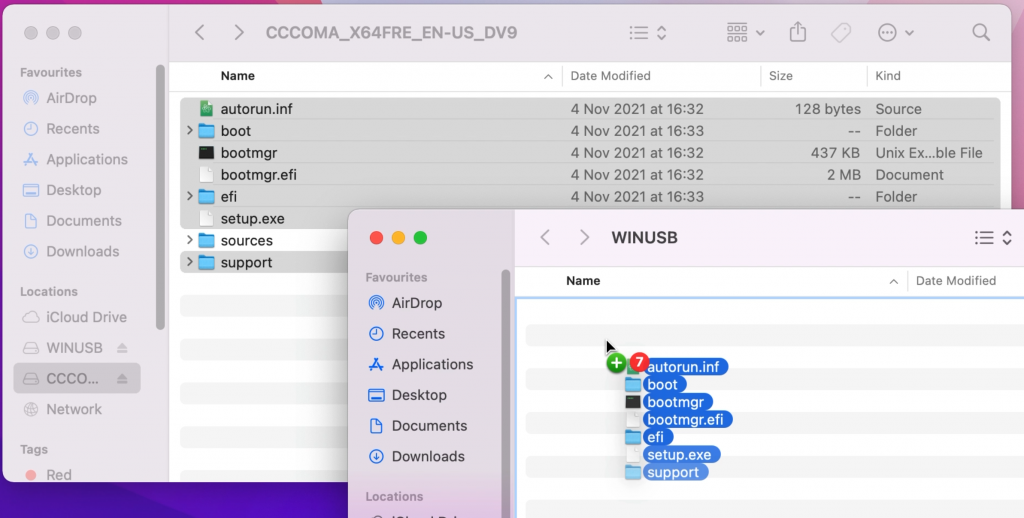Open Desktop in the CCCOMA window sidebar
The width and height of the screenshot is (1024, 518).
[61, 190]
